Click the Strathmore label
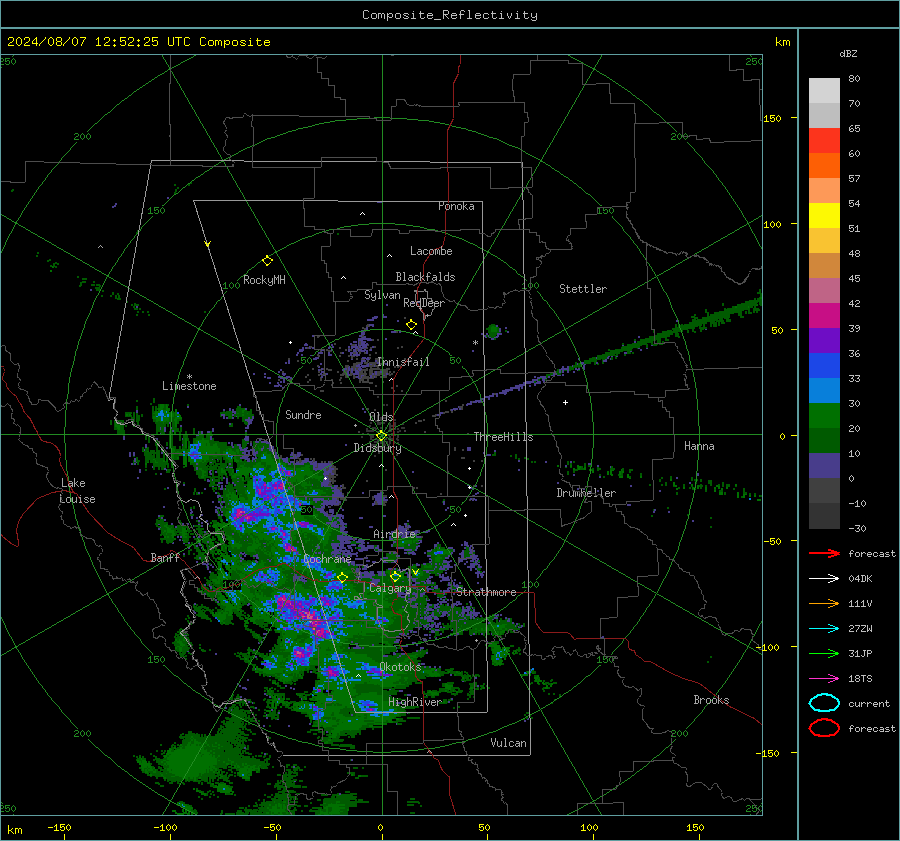900x841 pixels. point(486,592)
